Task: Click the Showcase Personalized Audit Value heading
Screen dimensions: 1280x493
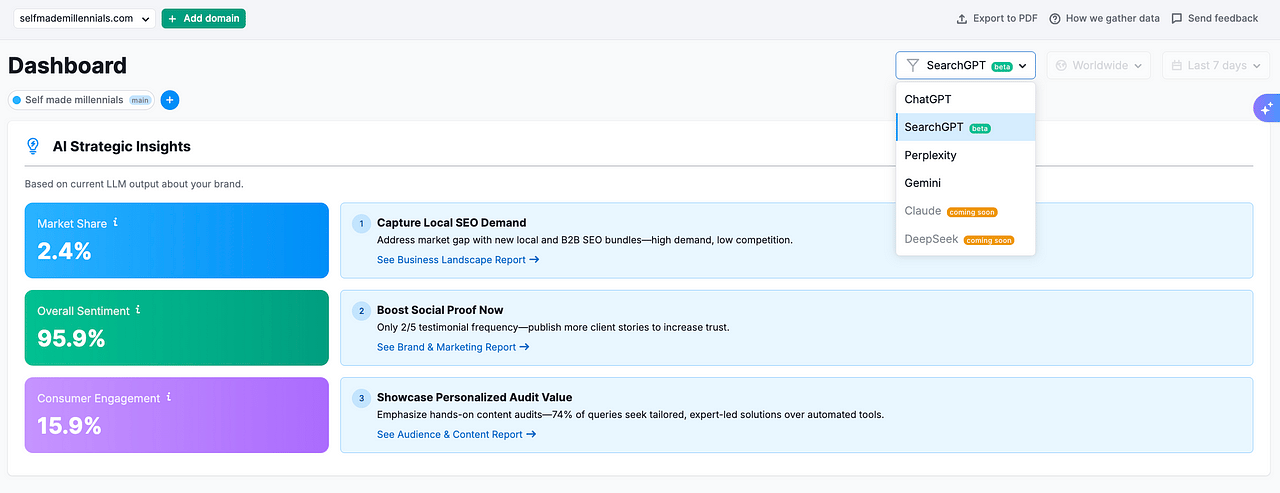Action: 474,397
